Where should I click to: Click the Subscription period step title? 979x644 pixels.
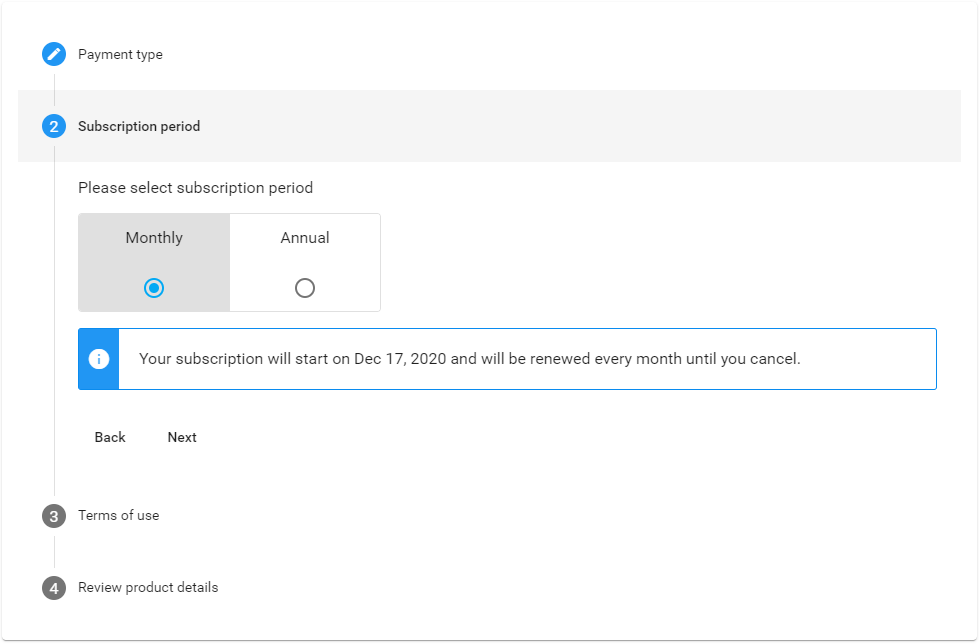(139, 126)
